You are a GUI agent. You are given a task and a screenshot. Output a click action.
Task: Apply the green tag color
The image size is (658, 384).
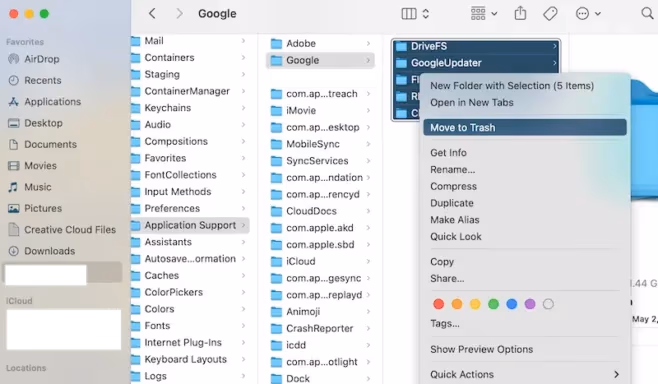[494, 304]
